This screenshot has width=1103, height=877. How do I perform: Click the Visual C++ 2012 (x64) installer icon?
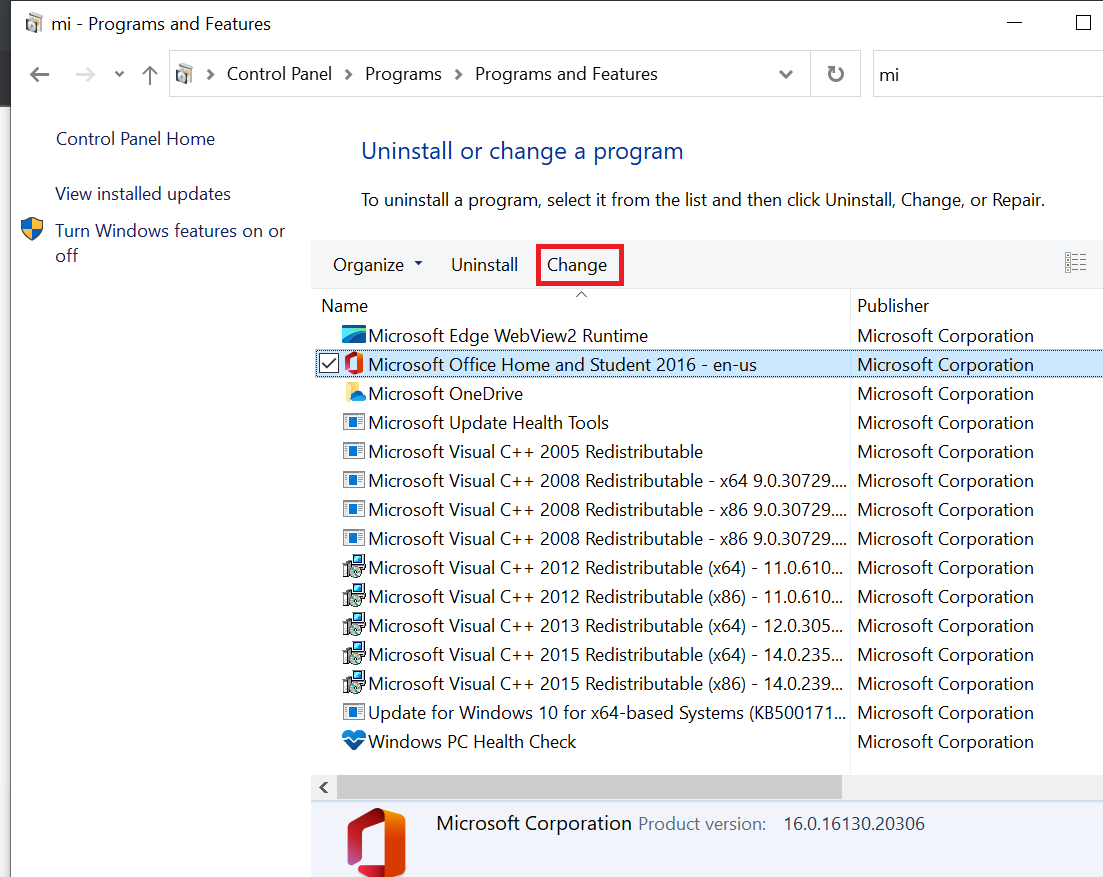click(354, 566)
